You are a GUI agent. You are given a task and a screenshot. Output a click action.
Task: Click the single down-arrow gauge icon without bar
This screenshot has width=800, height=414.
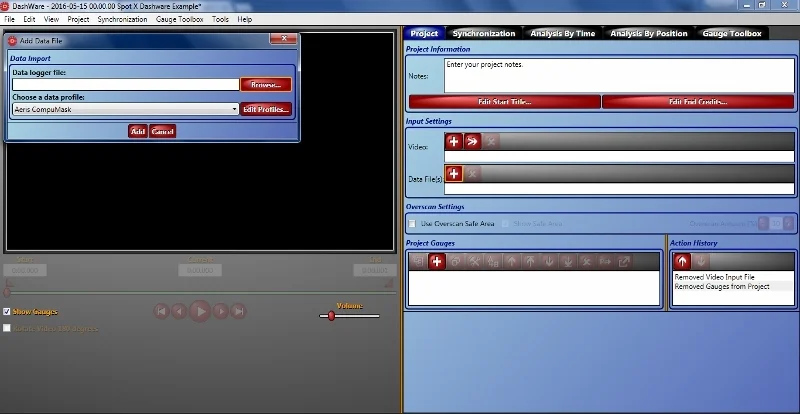coord(549,261)
